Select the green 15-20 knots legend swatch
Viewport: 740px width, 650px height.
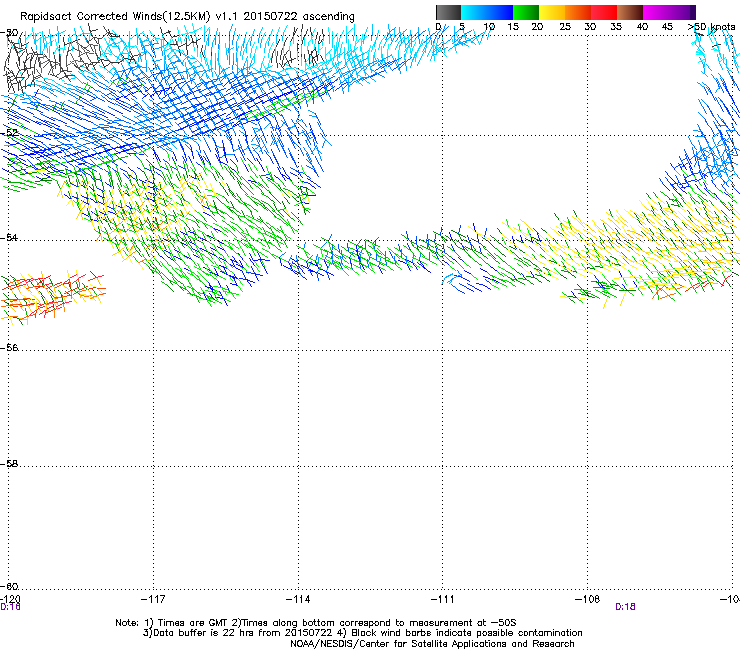pos(526,12)
